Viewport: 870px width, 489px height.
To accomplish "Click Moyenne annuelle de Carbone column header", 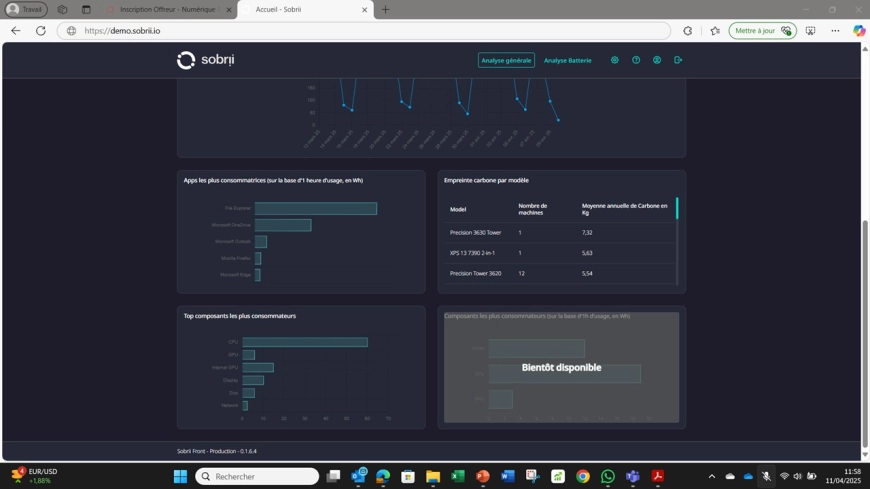I will [624, 209].
